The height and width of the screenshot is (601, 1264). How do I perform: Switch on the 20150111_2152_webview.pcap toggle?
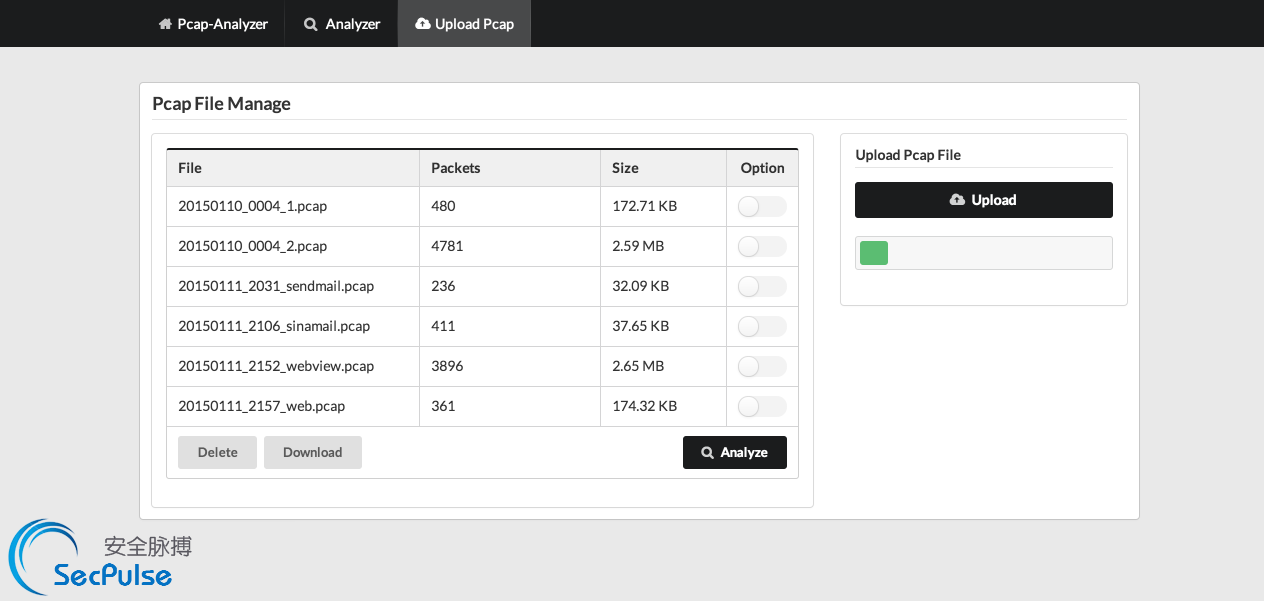[762, 367]
